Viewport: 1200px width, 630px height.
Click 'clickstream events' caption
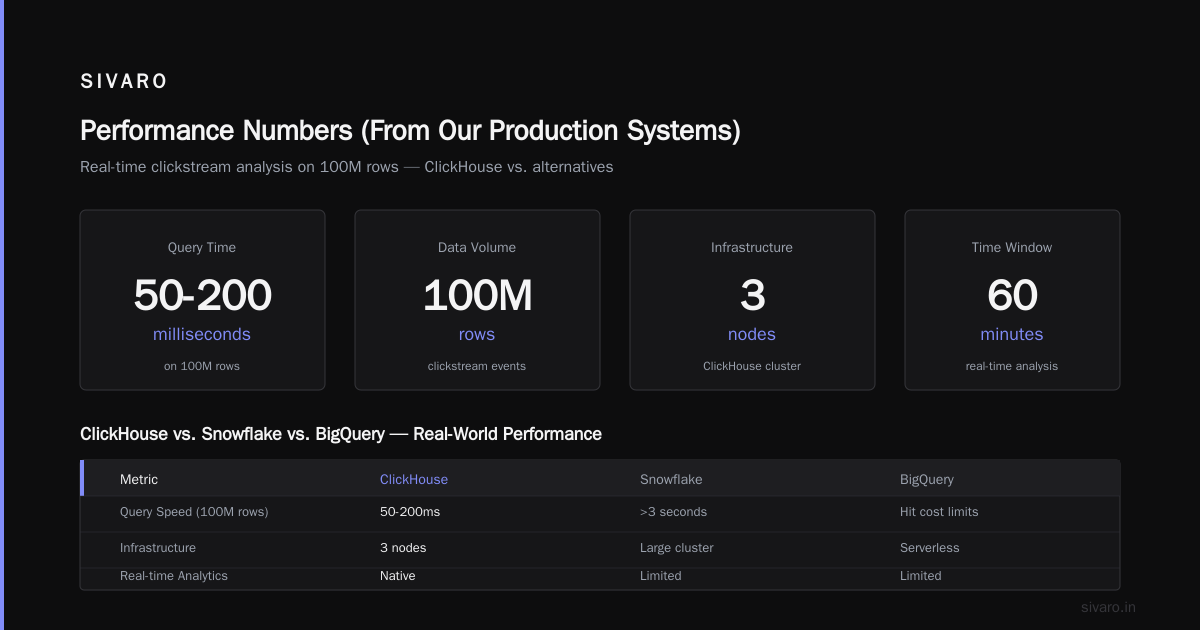click(x=477, y=366)
